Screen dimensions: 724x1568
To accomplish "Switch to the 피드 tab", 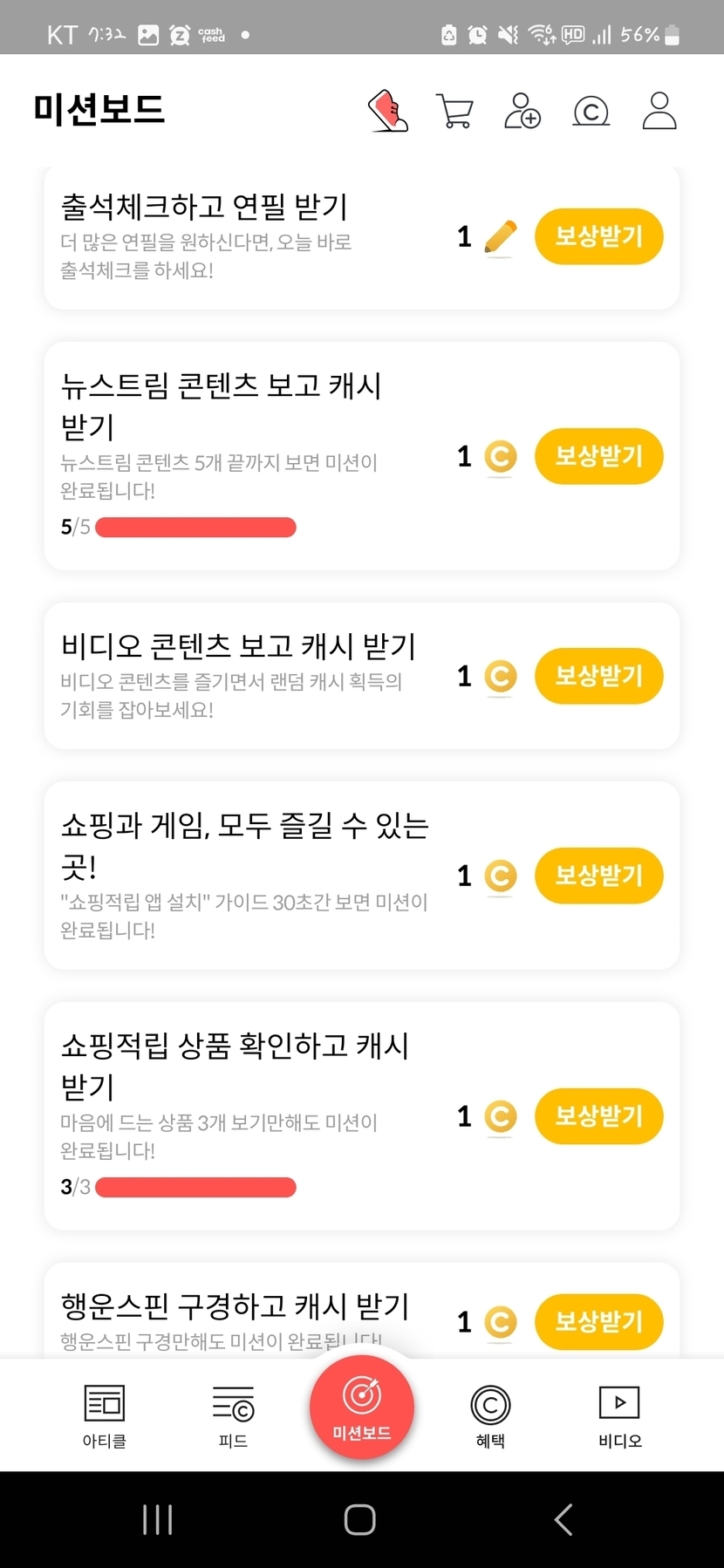I will point(233,1415).
